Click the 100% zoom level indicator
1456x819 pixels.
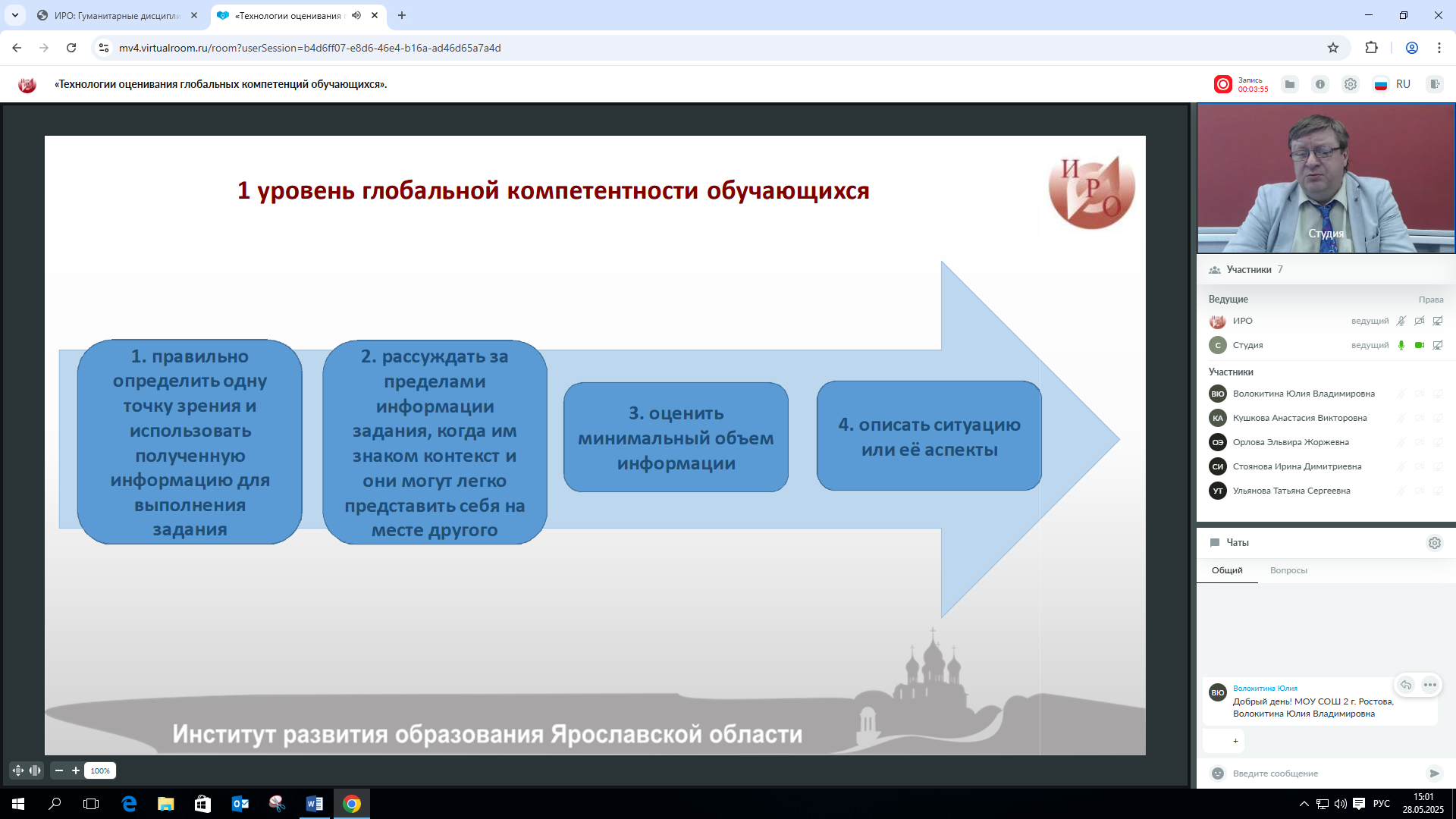100,770
